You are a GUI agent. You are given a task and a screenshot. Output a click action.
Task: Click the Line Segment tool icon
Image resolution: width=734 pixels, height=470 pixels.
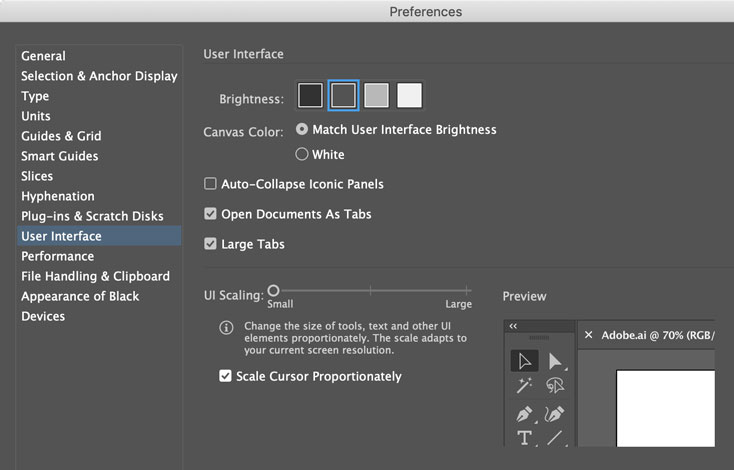click(x=555, y=438)
